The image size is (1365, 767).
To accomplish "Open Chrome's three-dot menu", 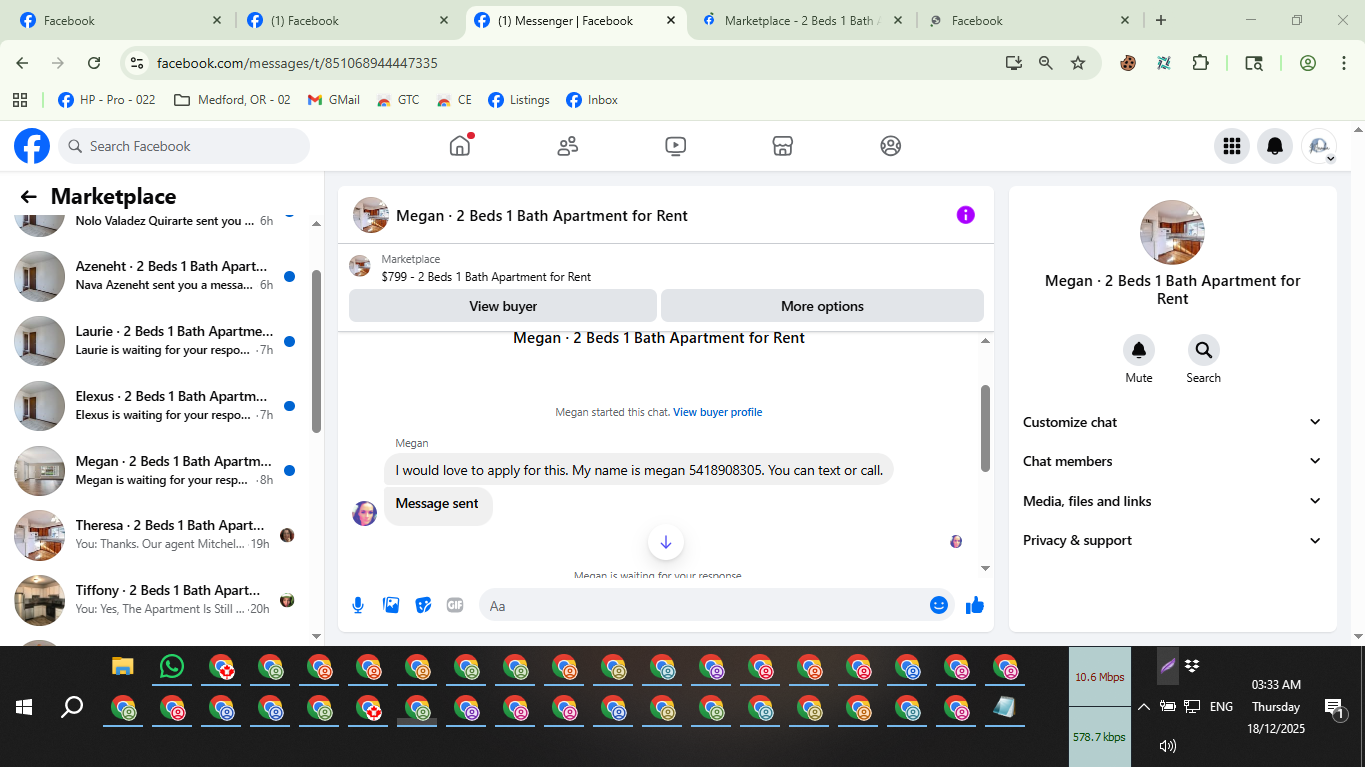I will click(x=1343, y=63).
